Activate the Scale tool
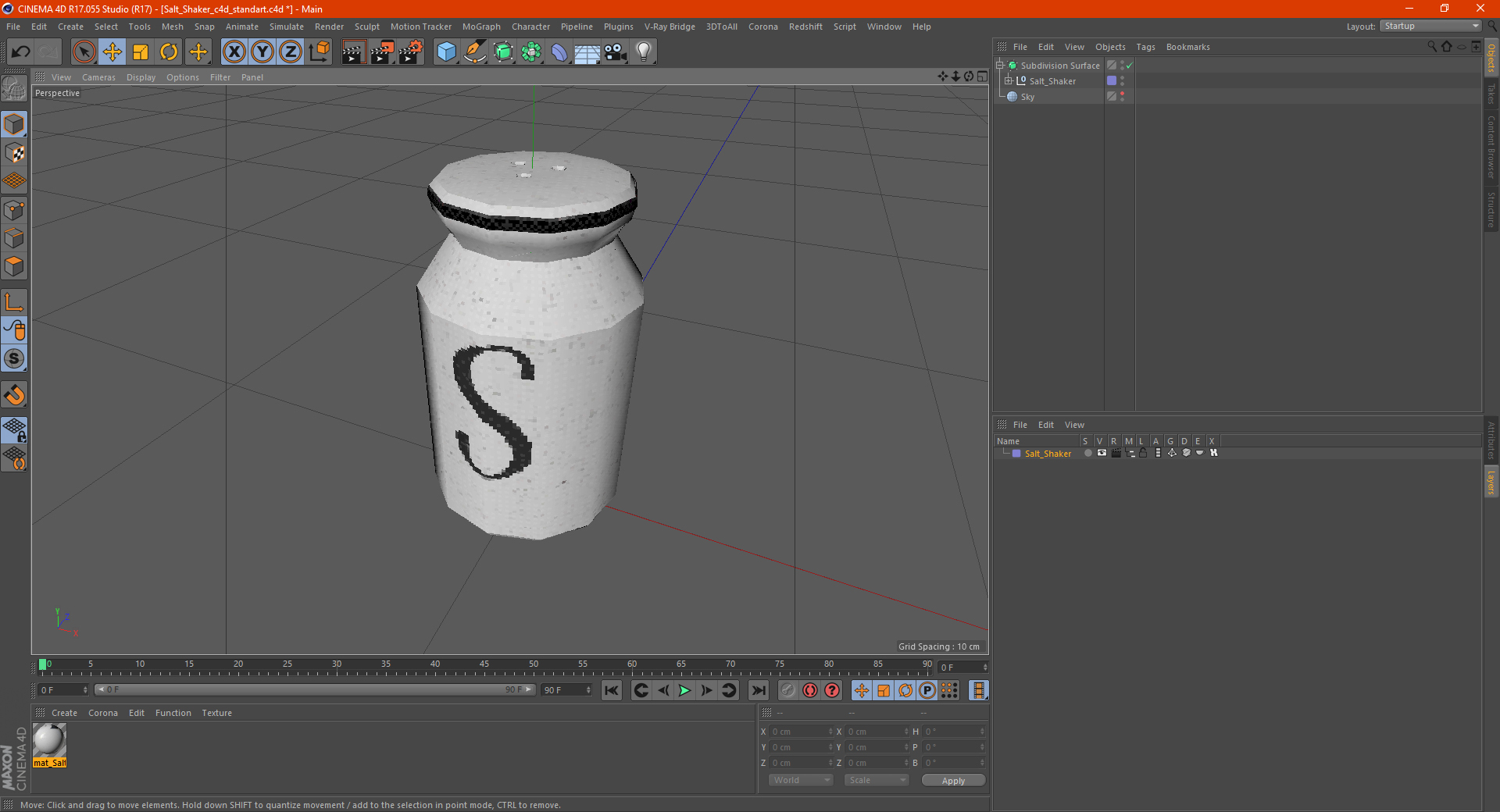Viewport: 1500px width, 812px height. tap(141, 52)
